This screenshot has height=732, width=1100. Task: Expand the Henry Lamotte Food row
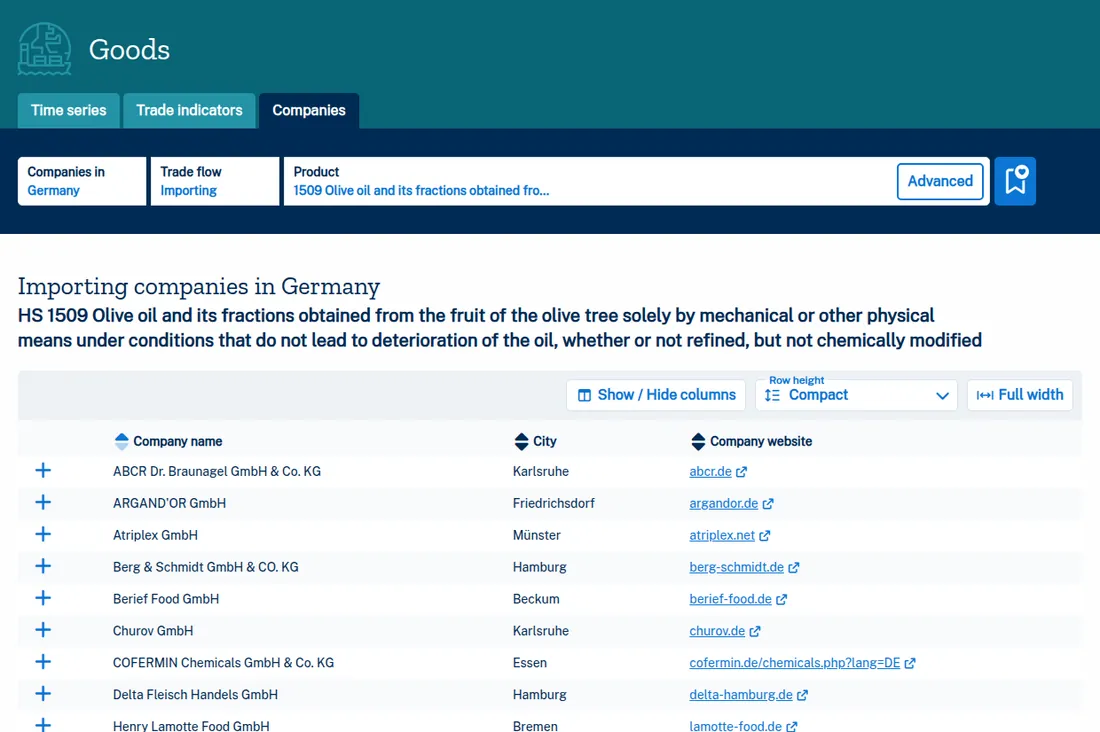click(43, 724)
